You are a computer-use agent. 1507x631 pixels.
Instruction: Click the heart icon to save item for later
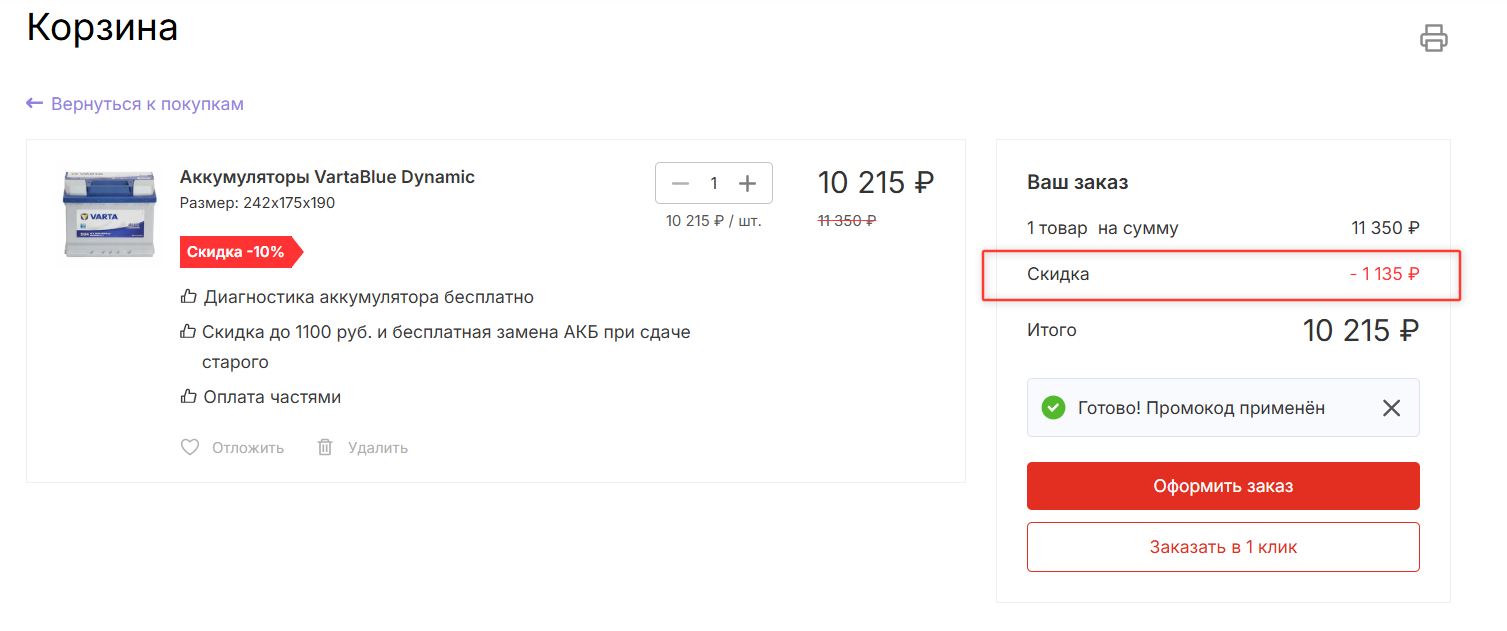(190, 447)
